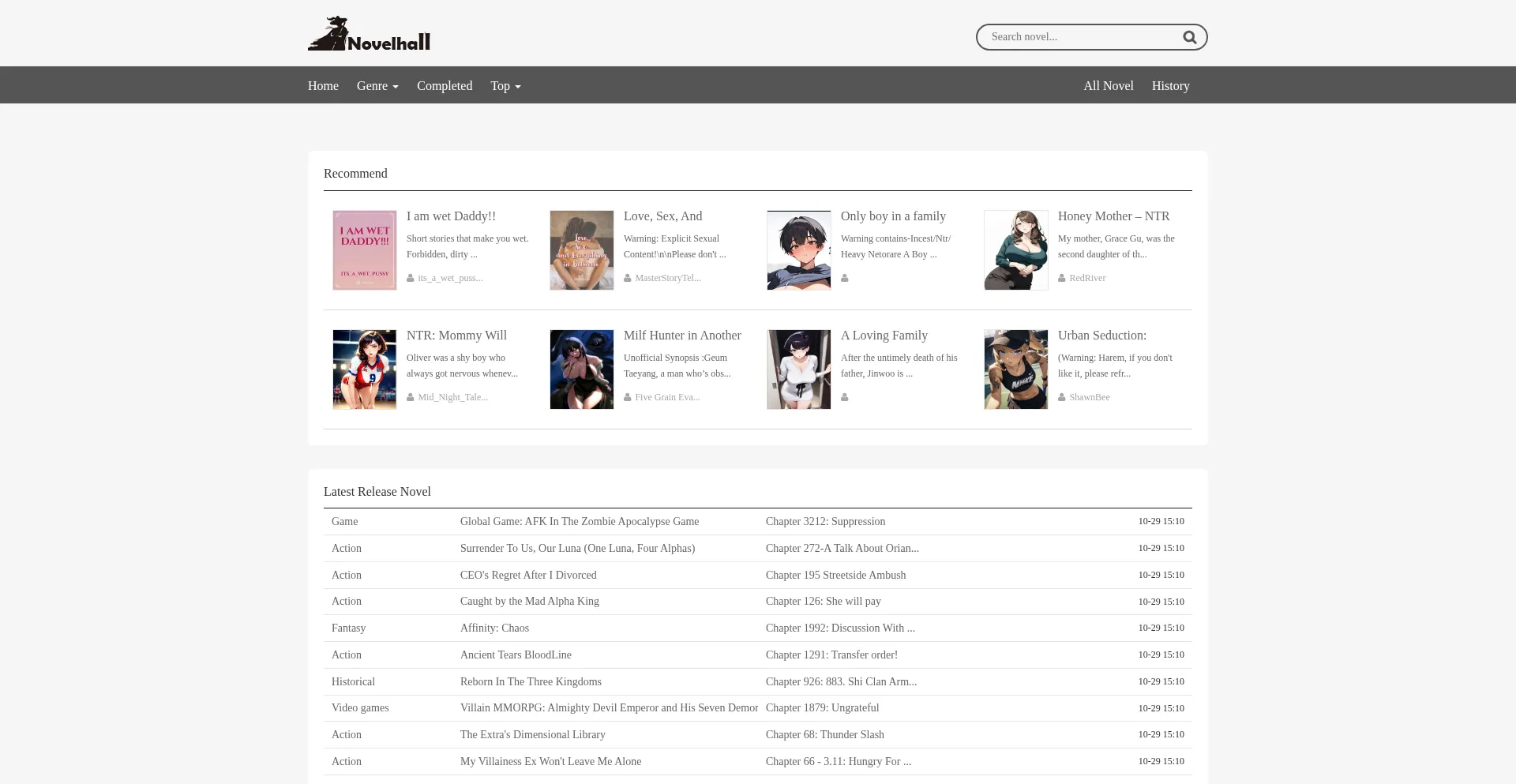1516x784 pixels.
Task: Click the author icon beside MasterStoryTel
Action: pyautogui.click(x=628, y=278)
